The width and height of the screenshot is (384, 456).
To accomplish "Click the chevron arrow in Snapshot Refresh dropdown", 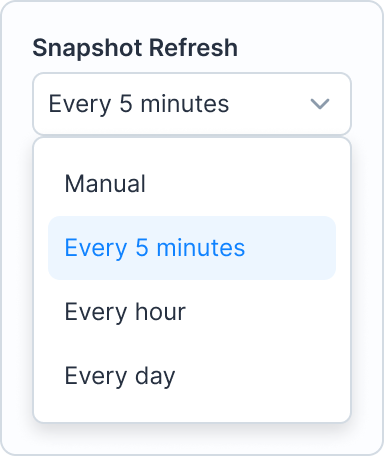I will tap(320, 104).
